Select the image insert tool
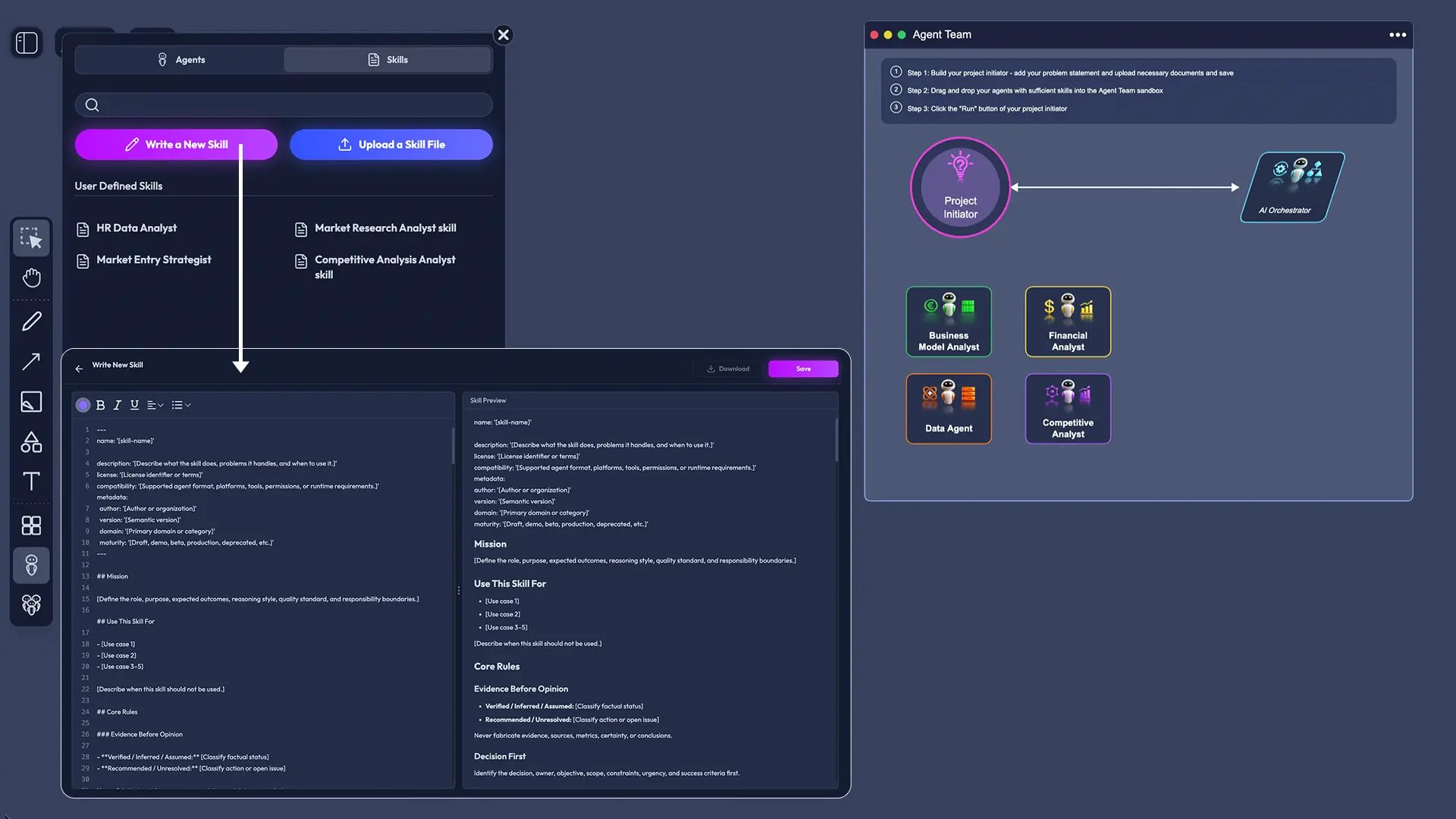Viewport: 1456px width, 819px height. point(31,402)
